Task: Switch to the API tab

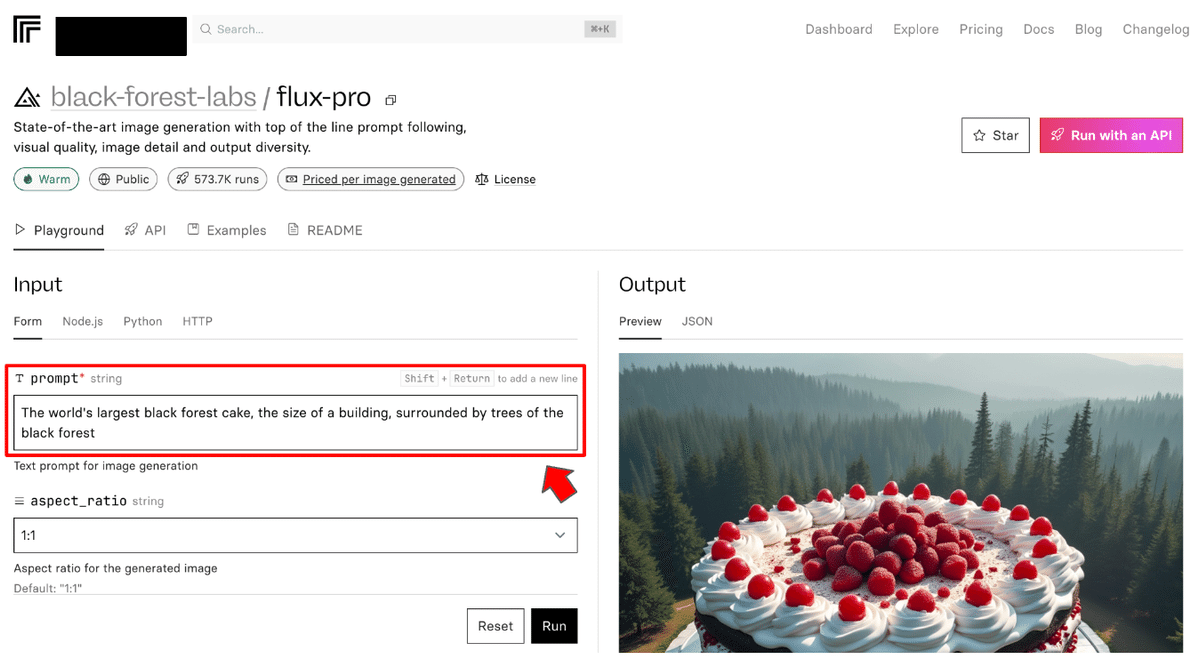Action: (145, 230)
